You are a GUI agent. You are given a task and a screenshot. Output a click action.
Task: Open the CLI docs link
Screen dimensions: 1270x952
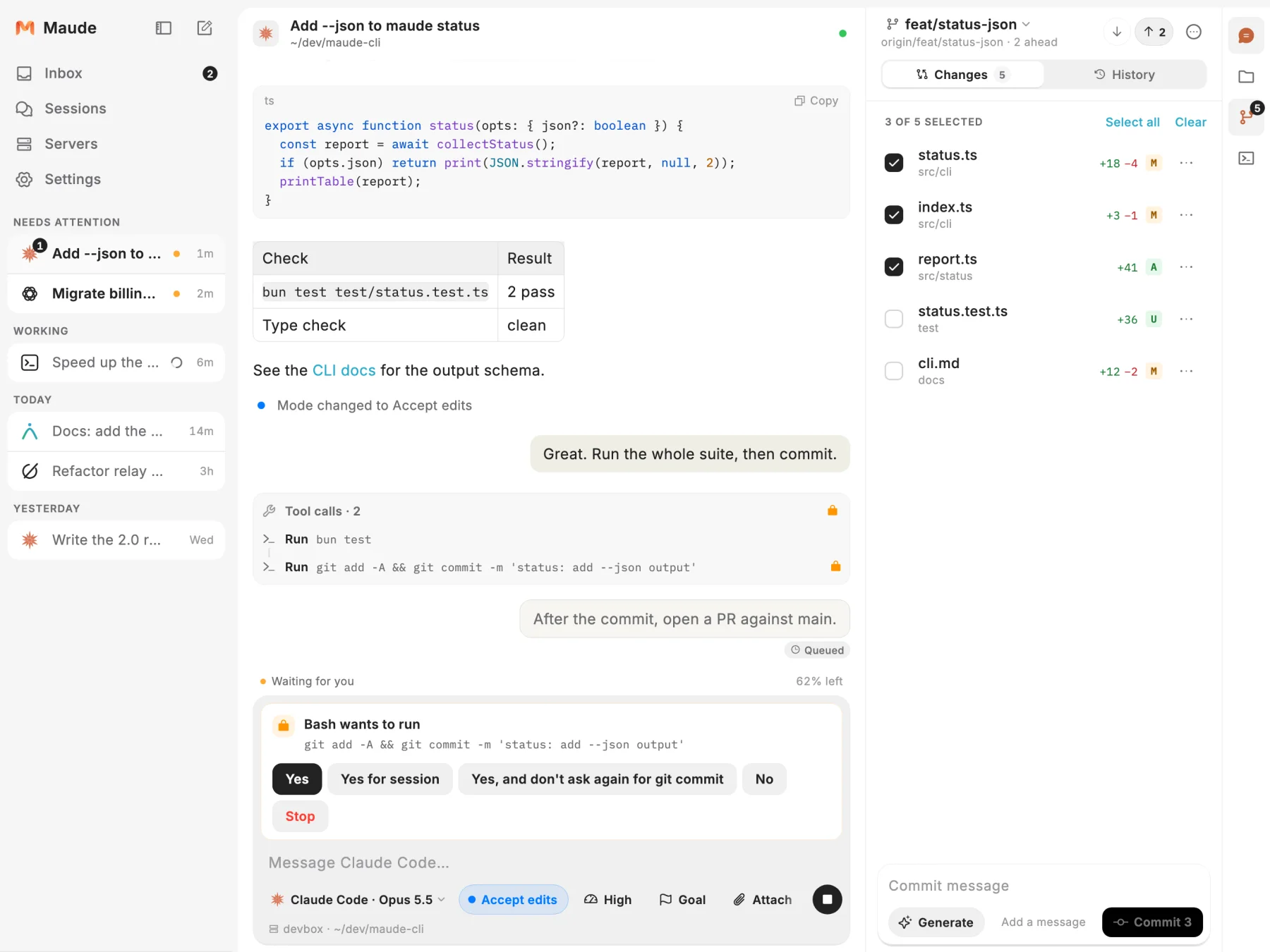pos(344,370)
